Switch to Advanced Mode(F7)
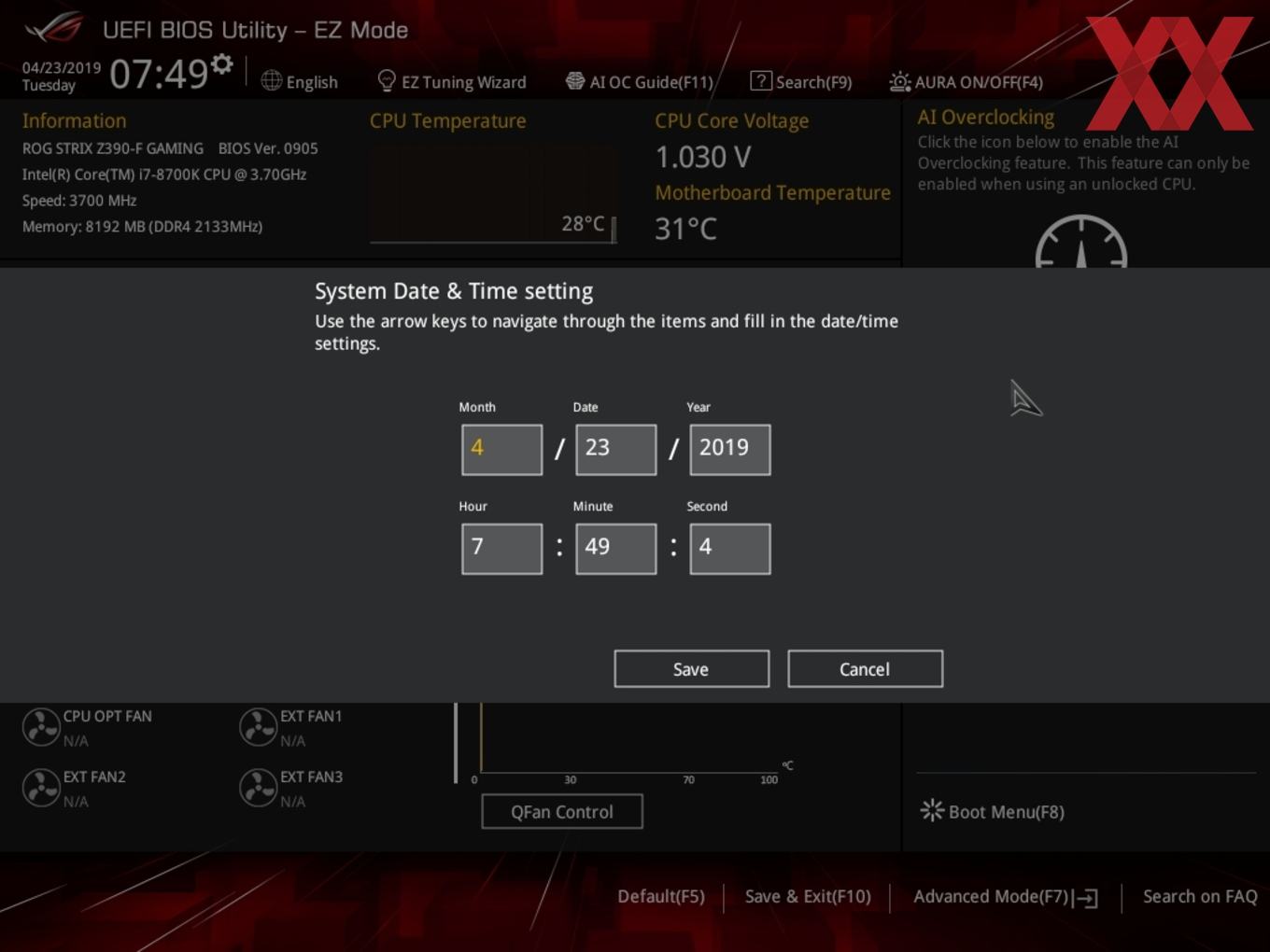 991,896
